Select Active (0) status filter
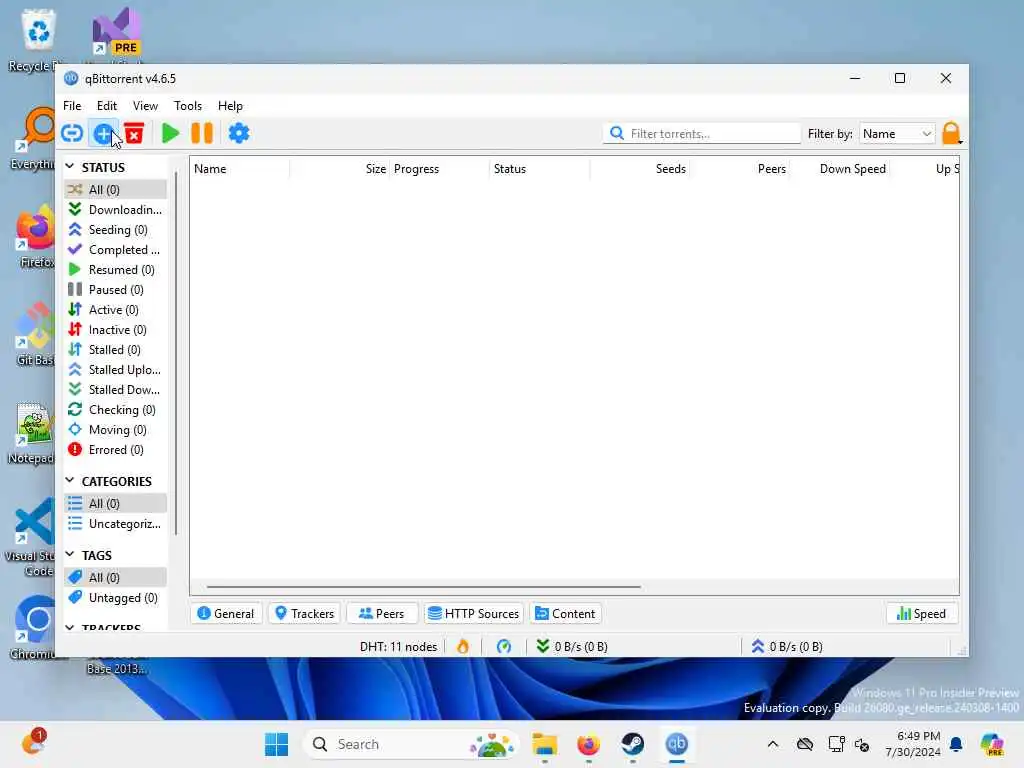The image size is (1024, 768). (x=116, y=310)
